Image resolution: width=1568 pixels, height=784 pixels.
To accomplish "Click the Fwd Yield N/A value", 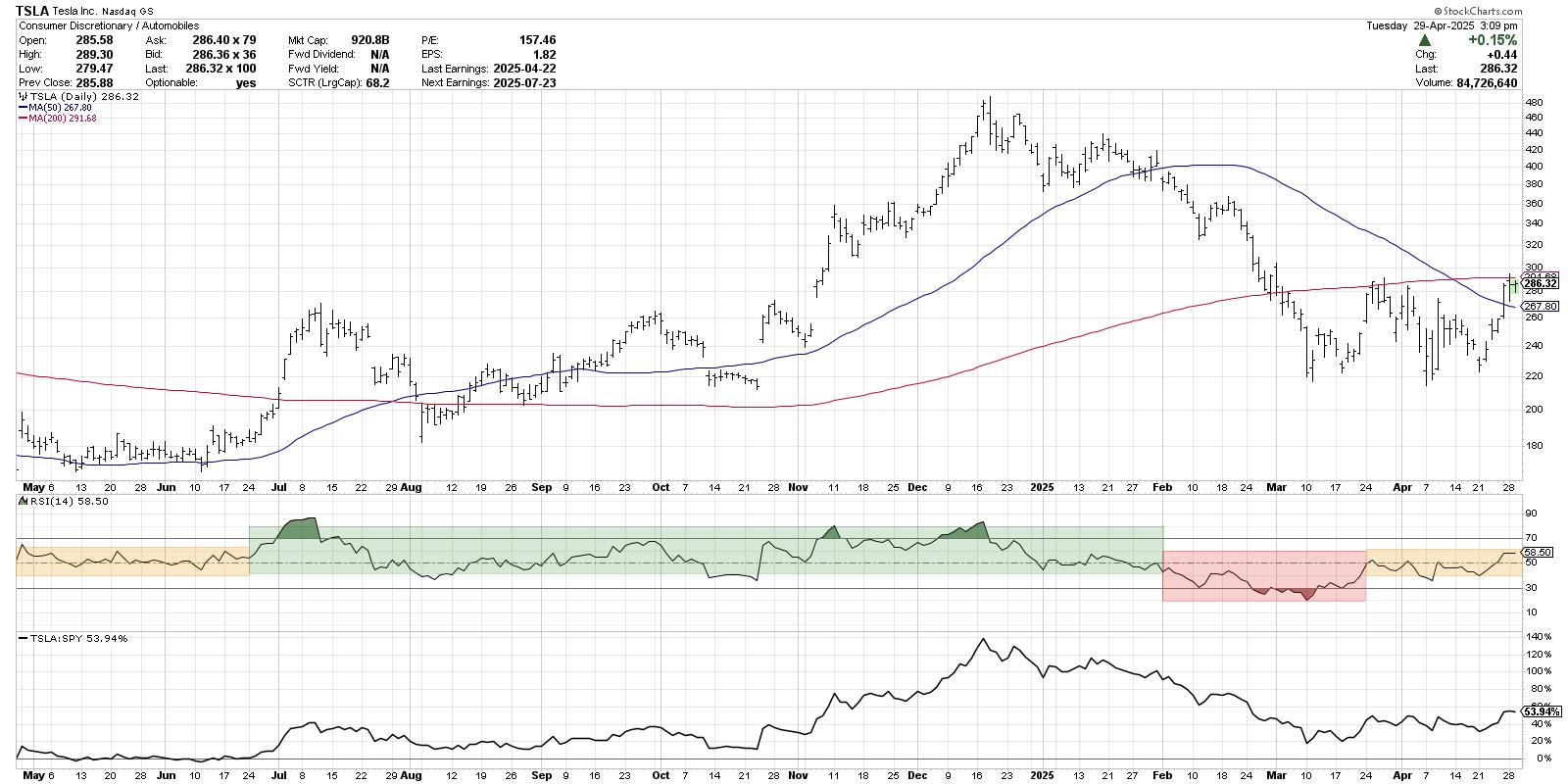I will (x=380, y=69).
